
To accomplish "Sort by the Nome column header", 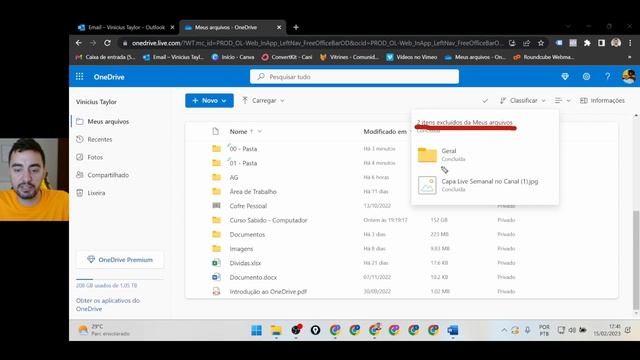I will click(238, 131).
